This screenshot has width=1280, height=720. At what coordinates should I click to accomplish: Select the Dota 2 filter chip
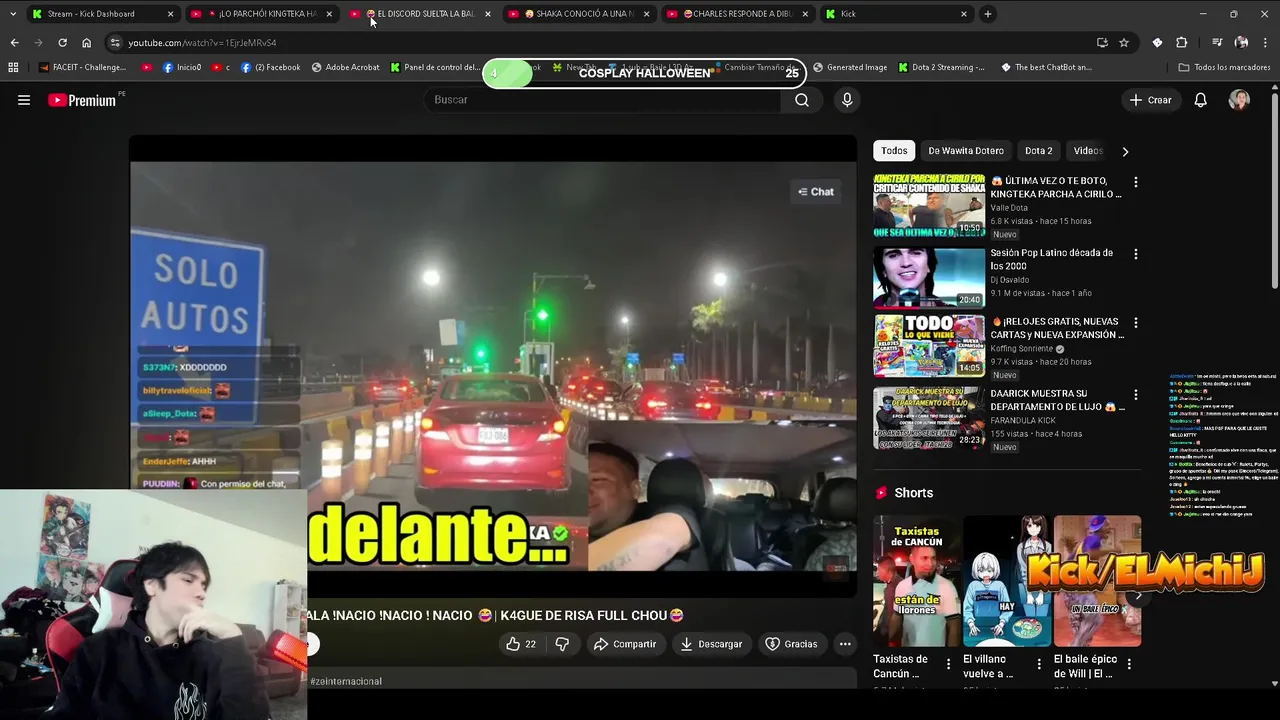tap(1038, 151)
